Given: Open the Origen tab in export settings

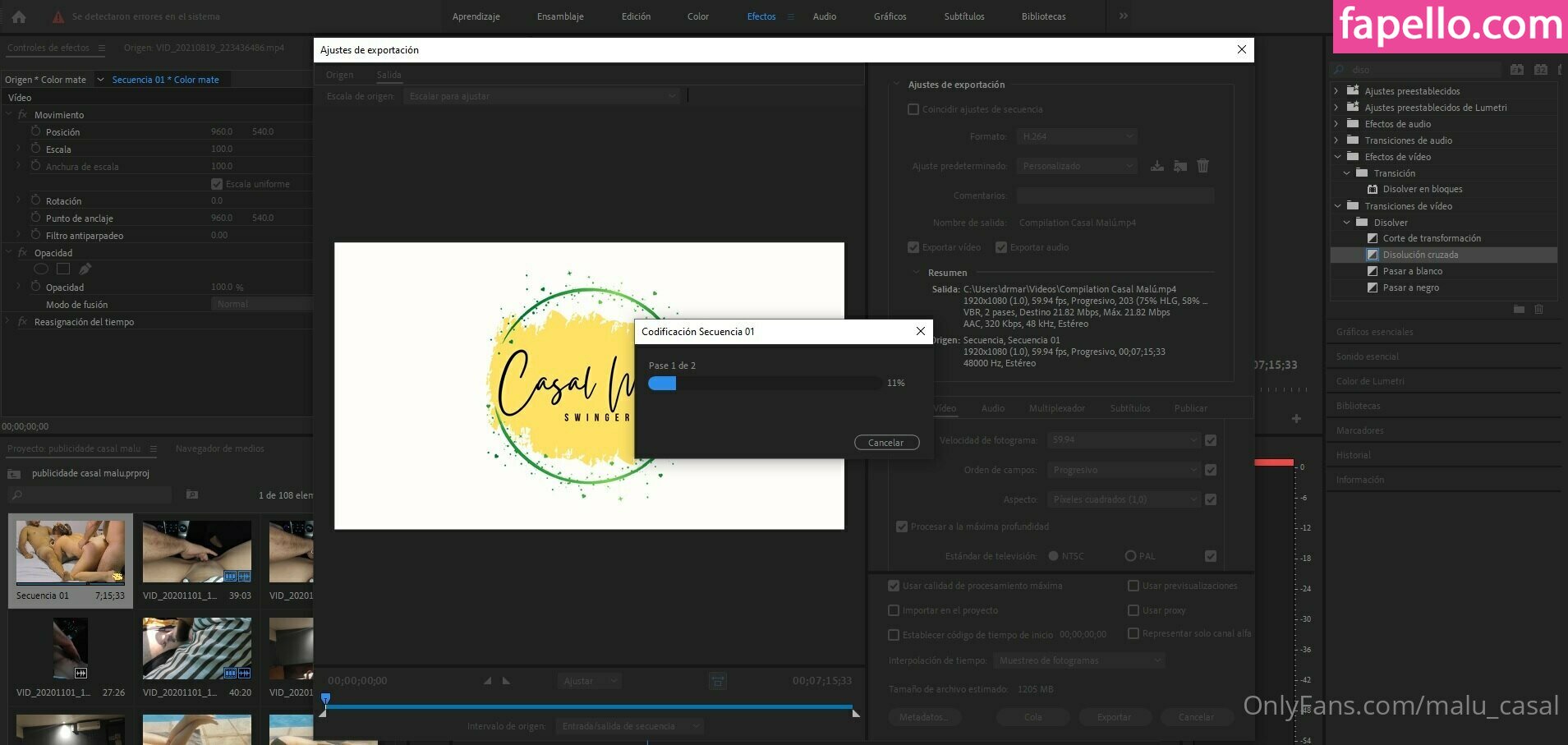Looking at the screenshot, I should (339, 75).
